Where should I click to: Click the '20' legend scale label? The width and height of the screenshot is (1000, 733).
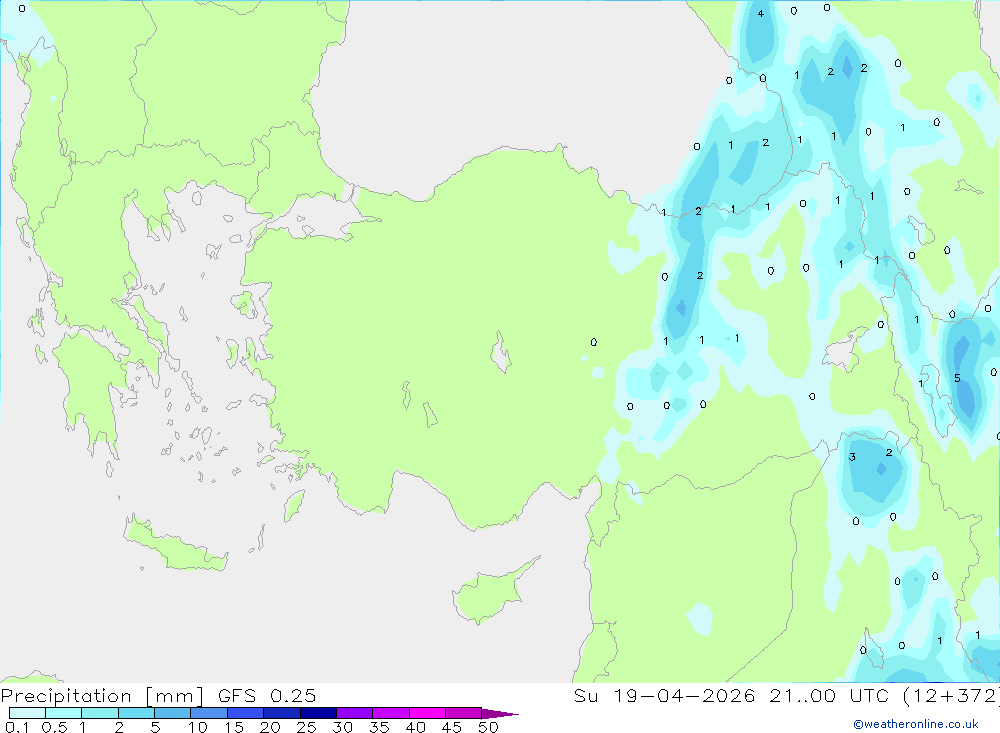point(270,727)
